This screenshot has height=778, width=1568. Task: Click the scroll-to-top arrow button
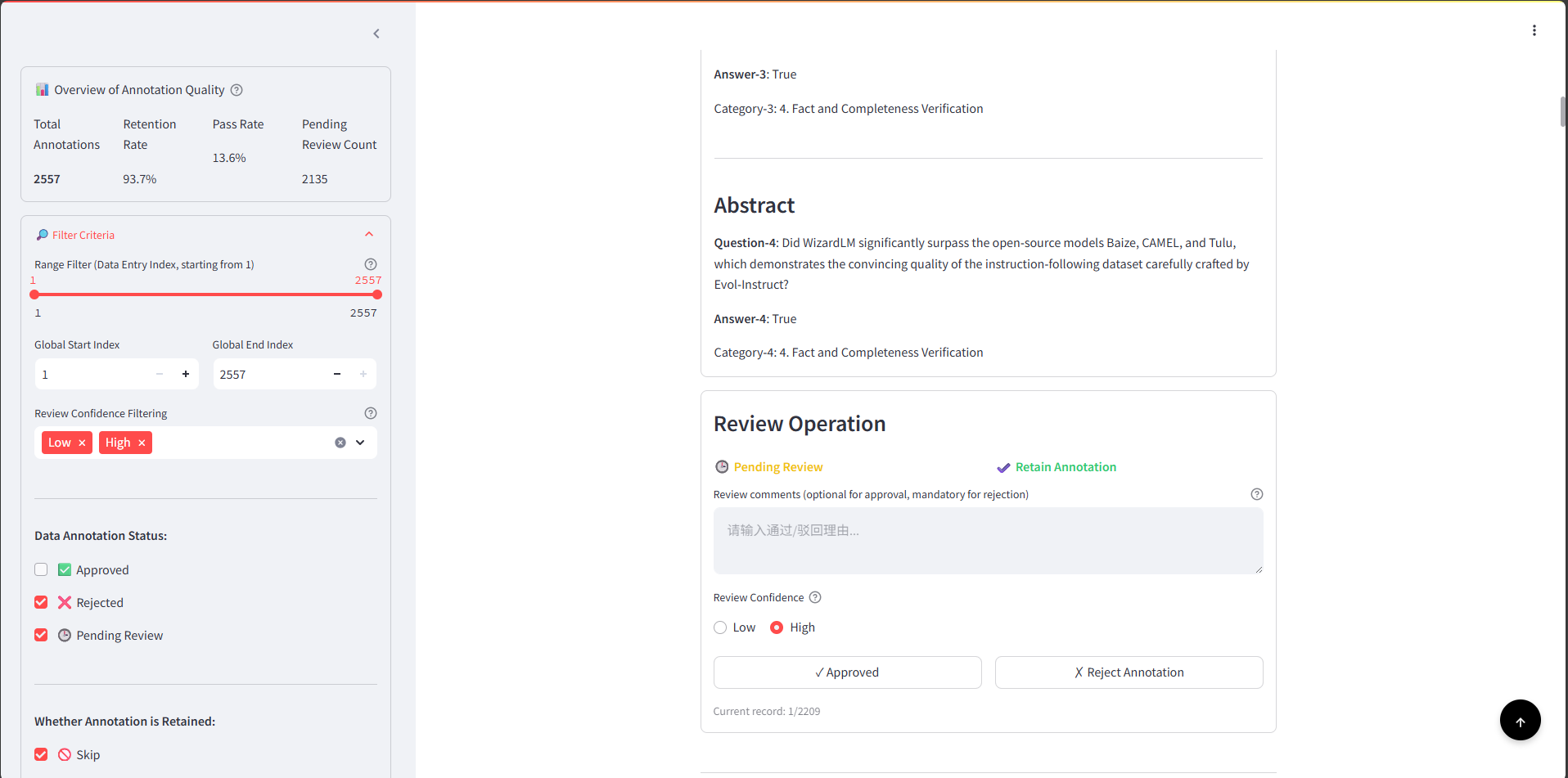[x=1520, y=721]
